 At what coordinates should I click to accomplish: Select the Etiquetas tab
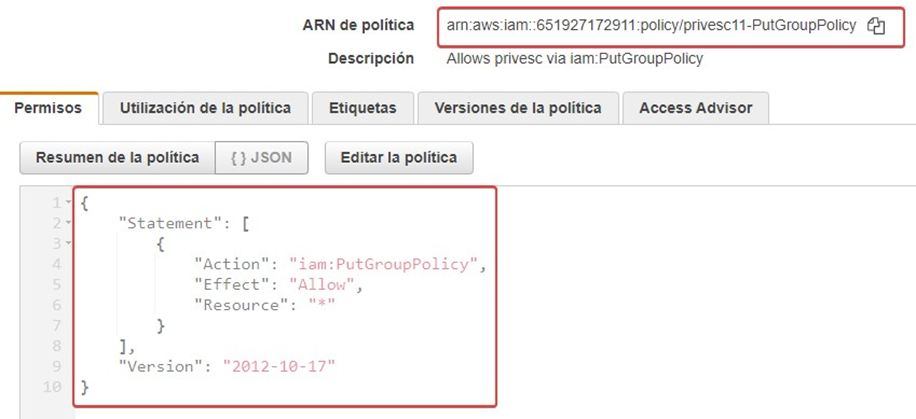(362, 108)
